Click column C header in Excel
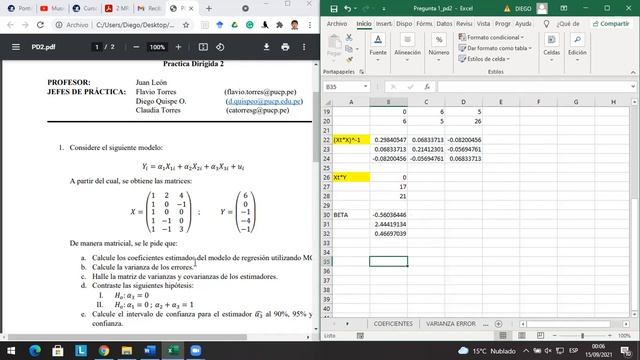The image size is (640, 360). coord(426,102)
